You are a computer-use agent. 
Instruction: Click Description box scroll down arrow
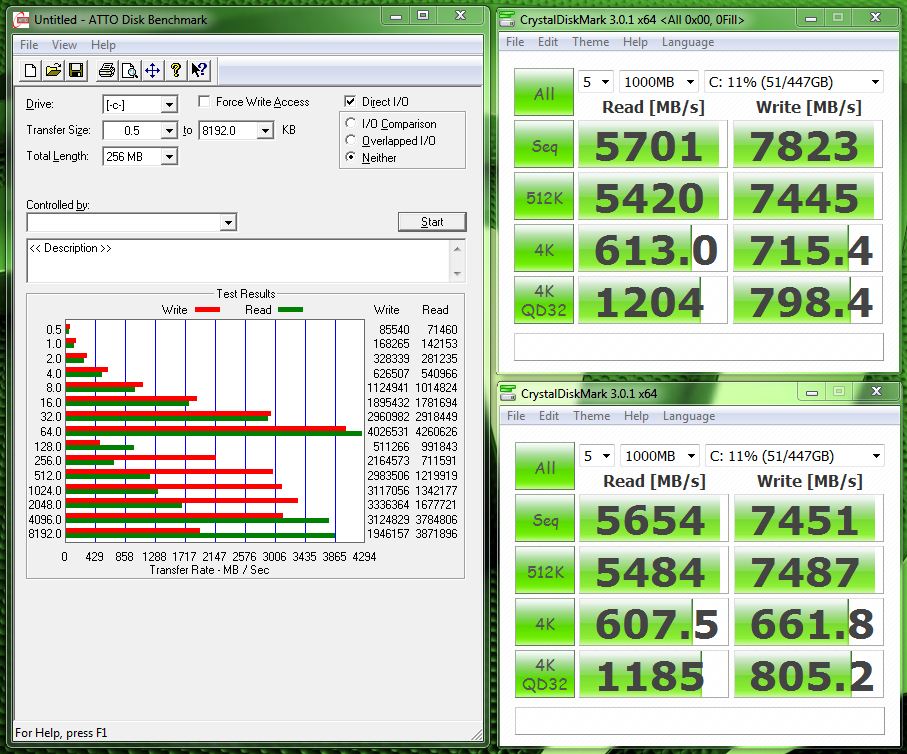tap(457, 273)
